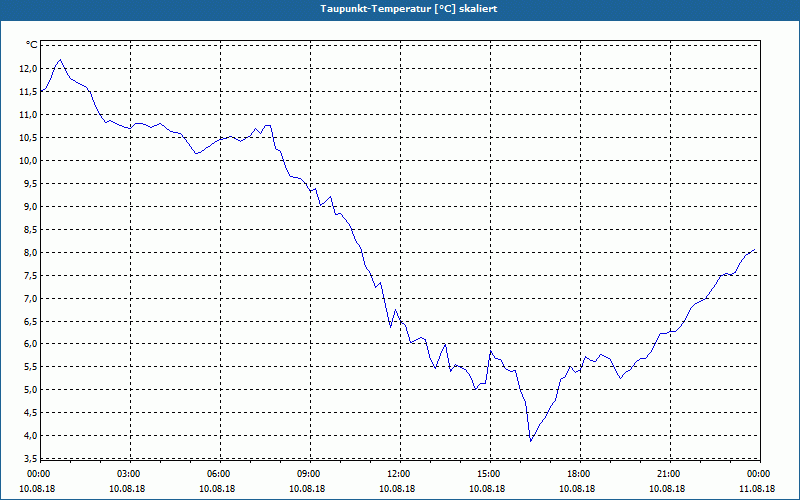Click the 00:00 label at the axis start
Viewport: 800px width, 500px height.
pyautogui.click(x=37, y=474)
